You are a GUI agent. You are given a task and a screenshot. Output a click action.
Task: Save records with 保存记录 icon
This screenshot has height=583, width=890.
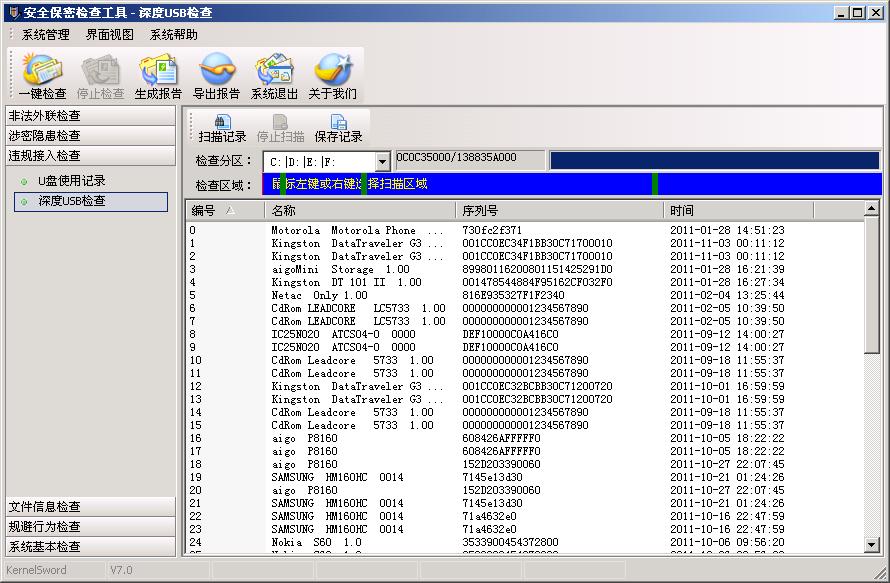[338, 128]
